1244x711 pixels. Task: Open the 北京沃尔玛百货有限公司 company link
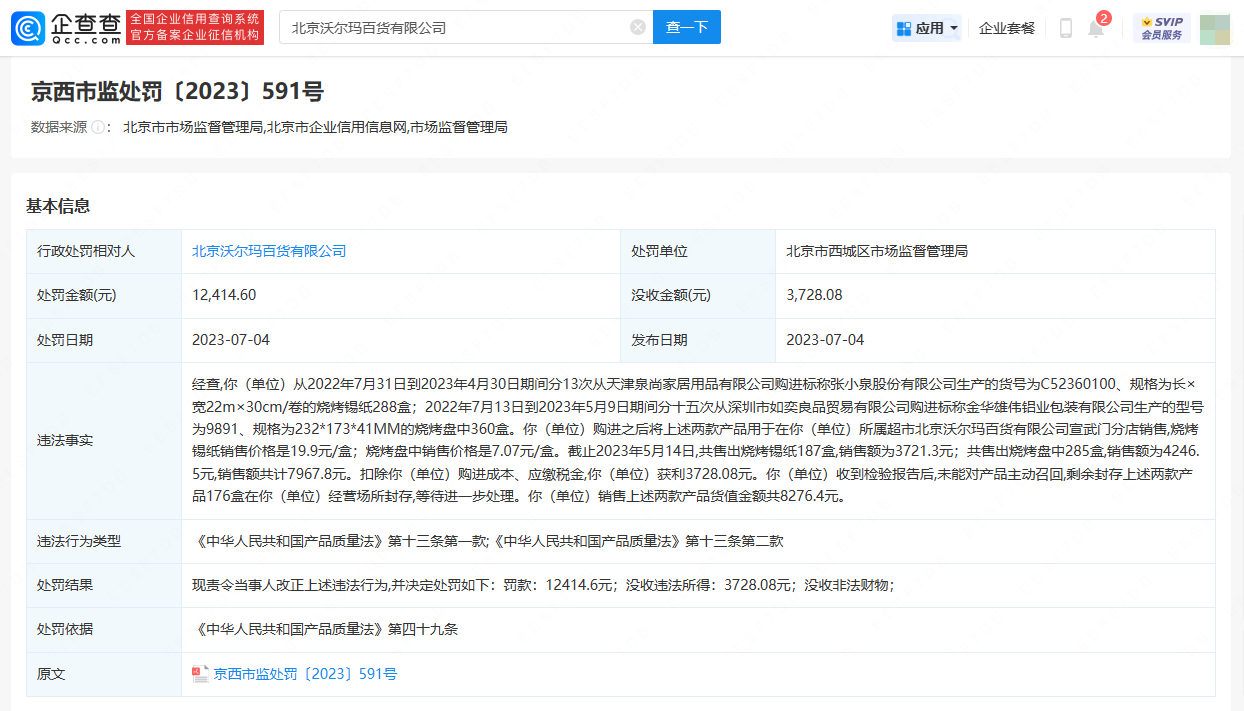[269, 251]
